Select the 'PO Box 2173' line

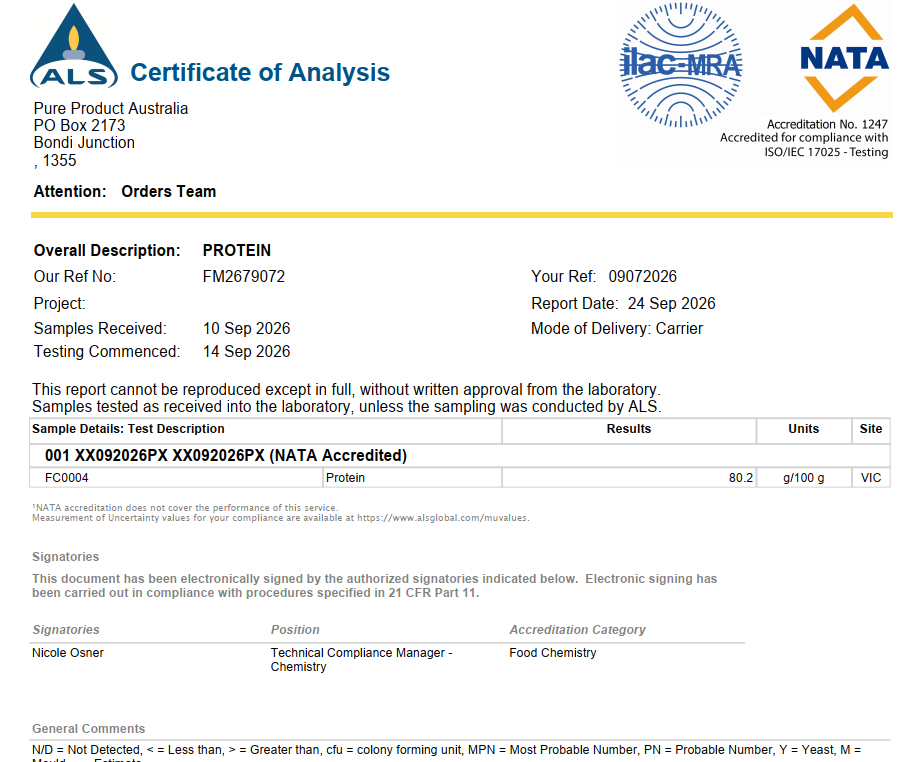79,126
